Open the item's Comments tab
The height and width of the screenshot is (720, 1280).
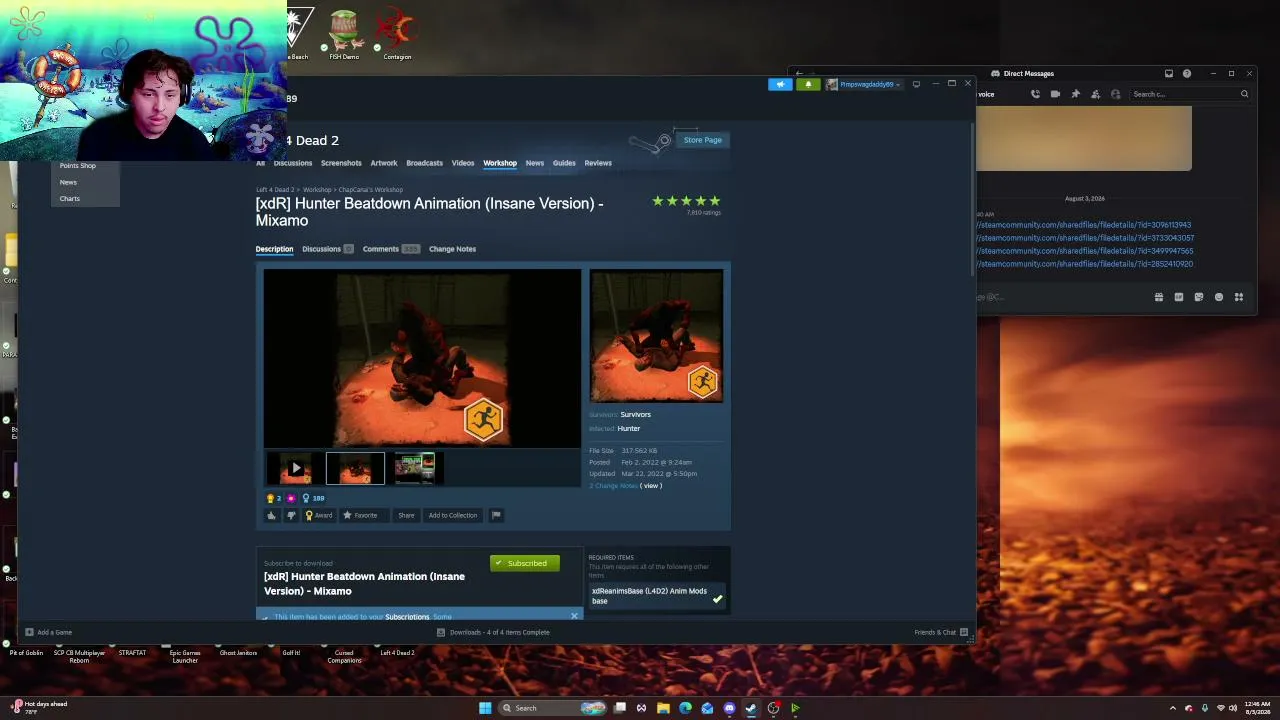click(391, 249)
